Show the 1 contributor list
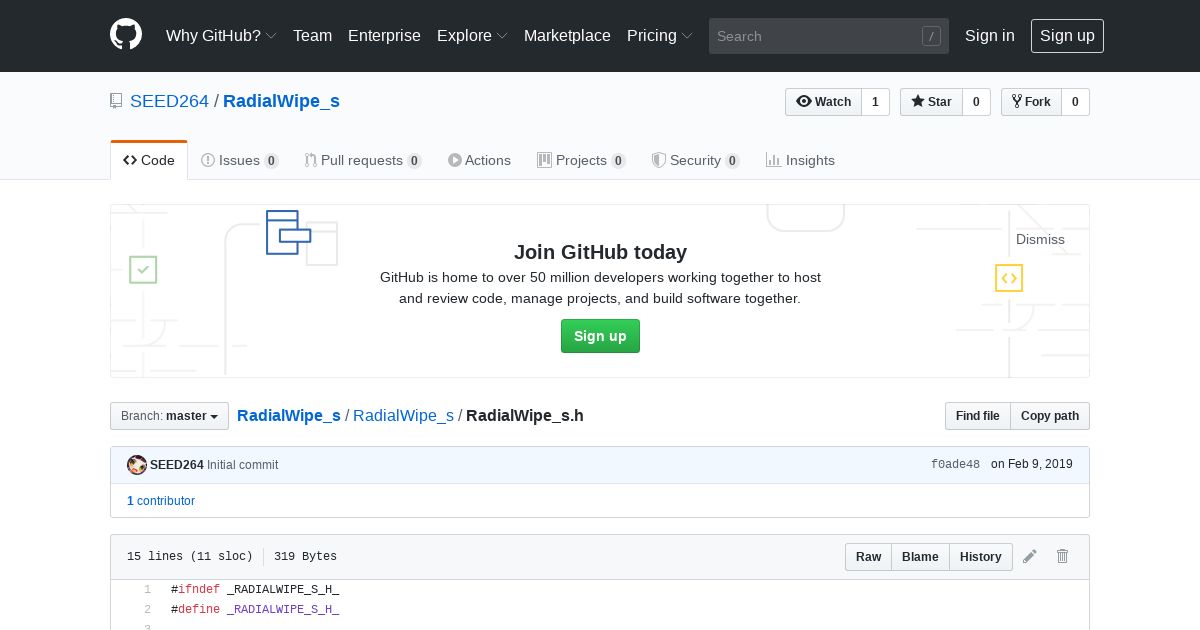The height and width of the screenshot is (630, 1200). (161, 501)
